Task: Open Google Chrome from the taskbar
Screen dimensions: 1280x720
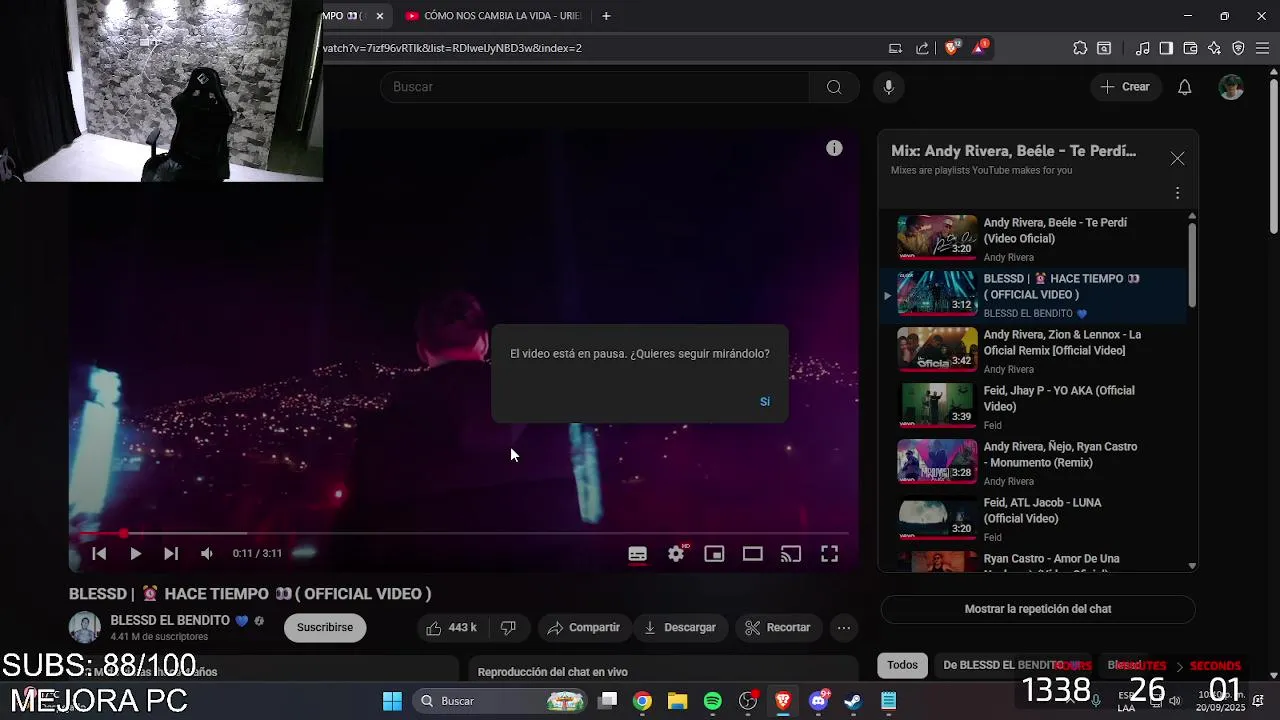Action: pyautogui.click(x=642, y=701)
